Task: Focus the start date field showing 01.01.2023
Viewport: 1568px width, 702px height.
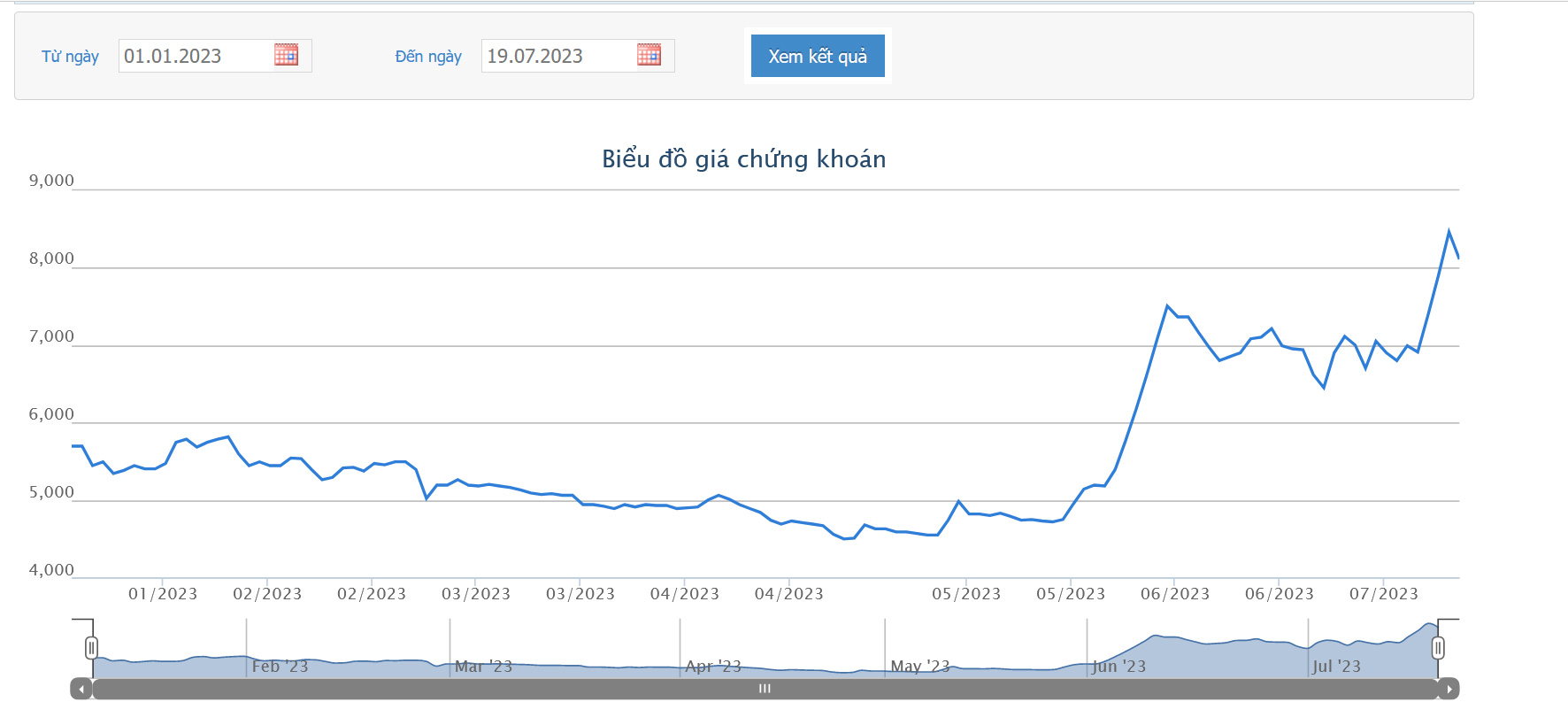Action: pyautogui.click(x=195, y=56)
